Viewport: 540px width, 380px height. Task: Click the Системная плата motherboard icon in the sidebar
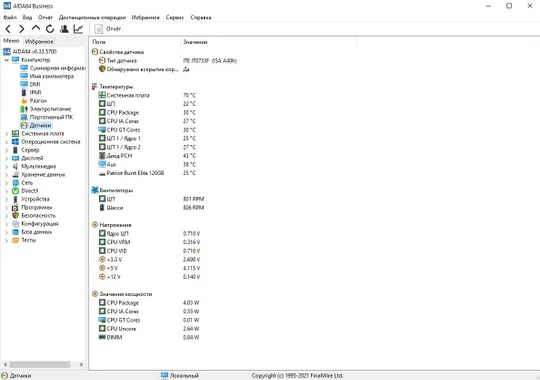(x=15, y=133)
